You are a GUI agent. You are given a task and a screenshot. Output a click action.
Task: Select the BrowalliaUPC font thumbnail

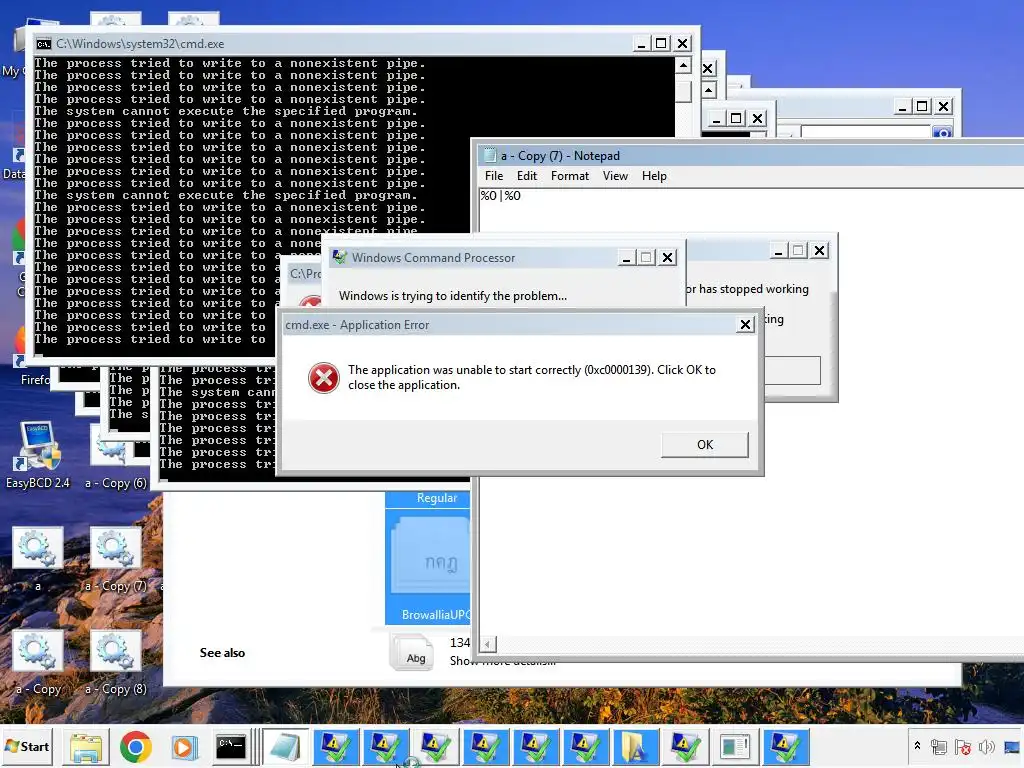pos(429,566)
